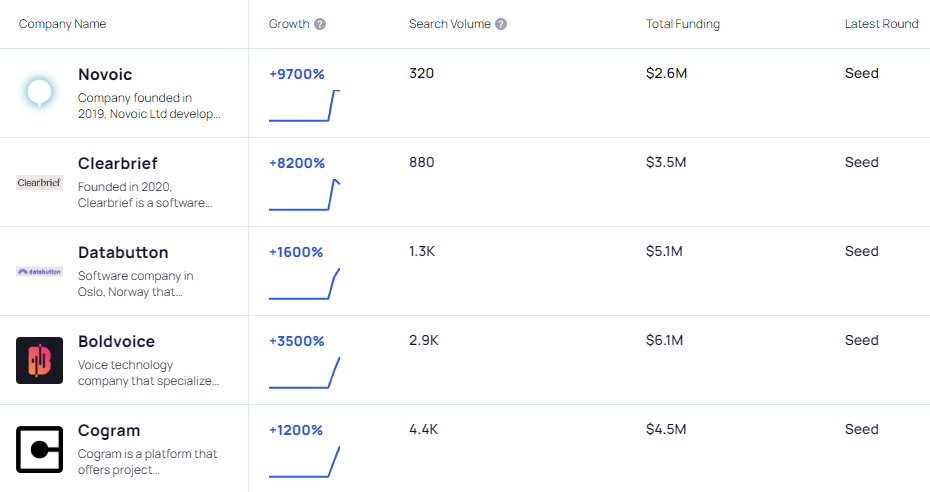930x492 pixels.
Task: Select the $6.1M total funding cell
Action: 664,340
